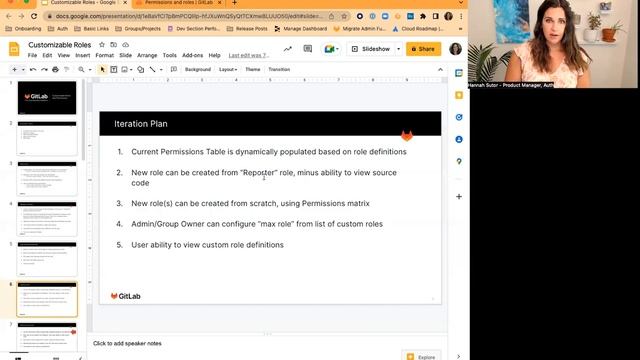Expand the Slideshow options dropdown arrow

pos(398,49)
